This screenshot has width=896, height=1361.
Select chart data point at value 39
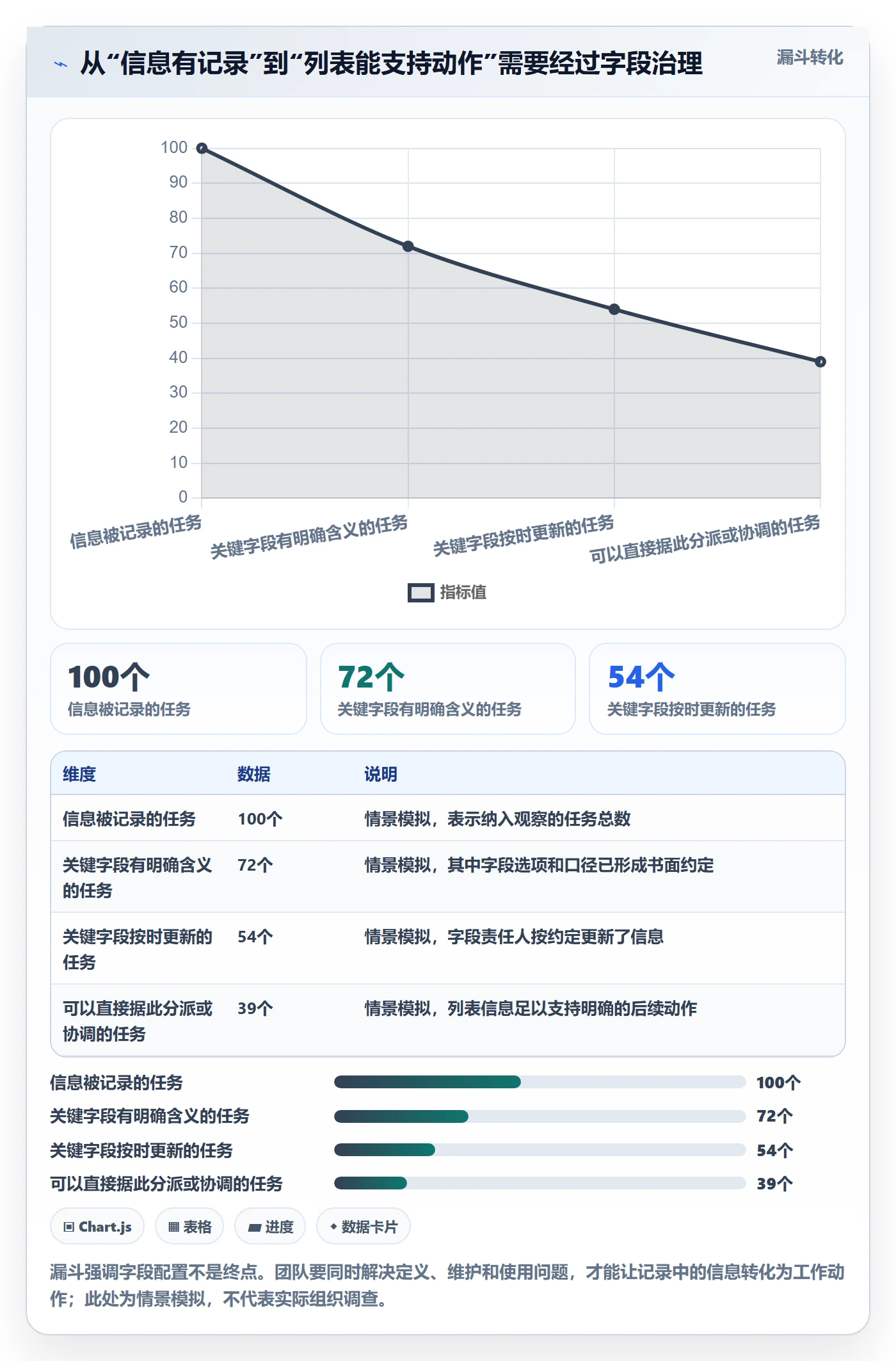(x=820, y=362)
